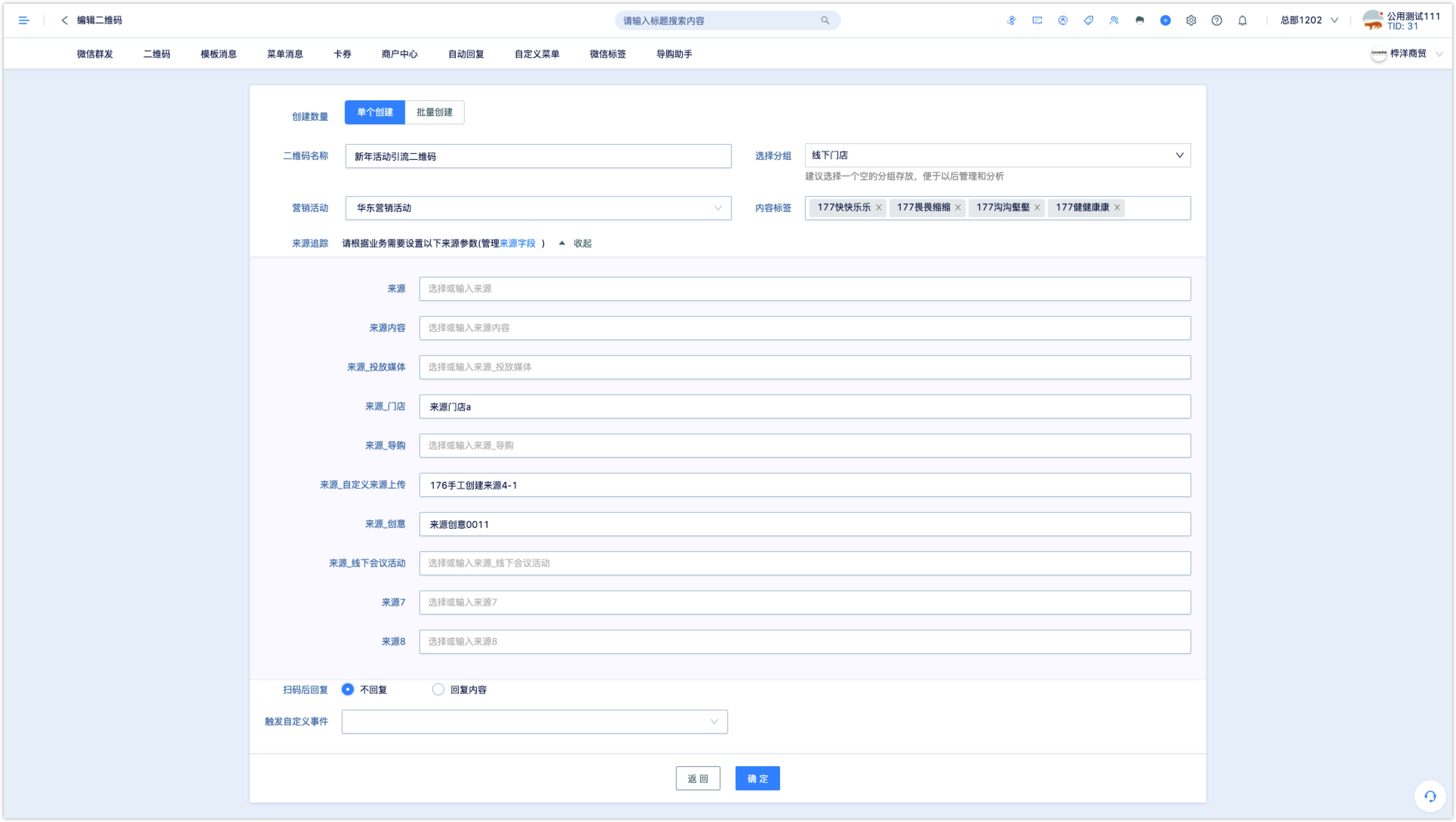Switch to 单个创建 mode
1456x822 pixels.
click(375, 112)
